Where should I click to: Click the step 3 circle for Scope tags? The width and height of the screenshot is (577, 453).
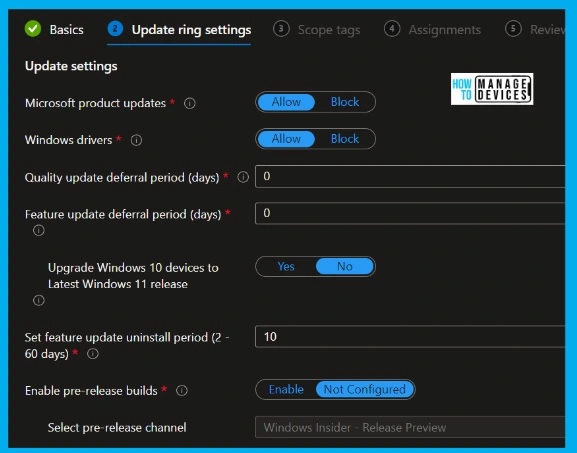(x=281, y=29)
